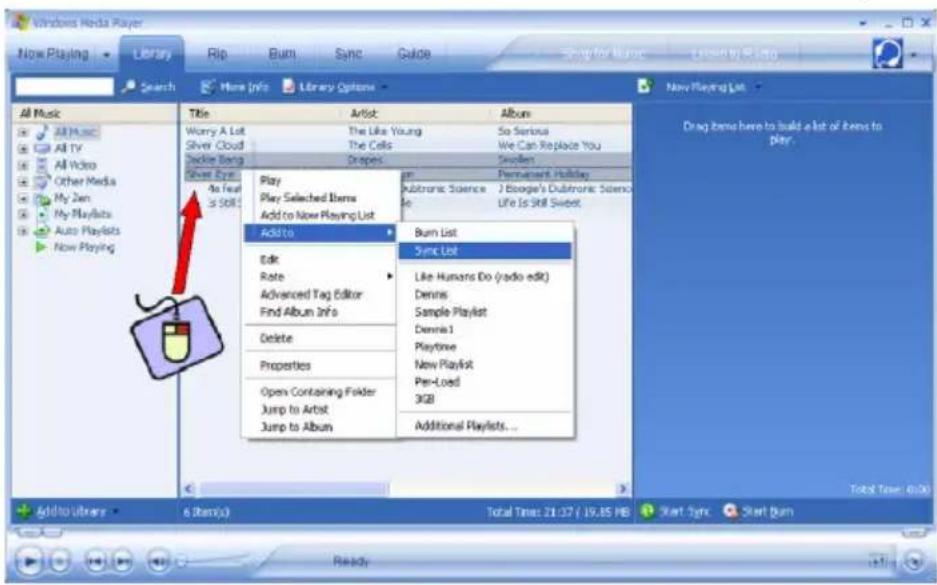
Task: Select All Music in the tree
Action: tap(76, 131)
